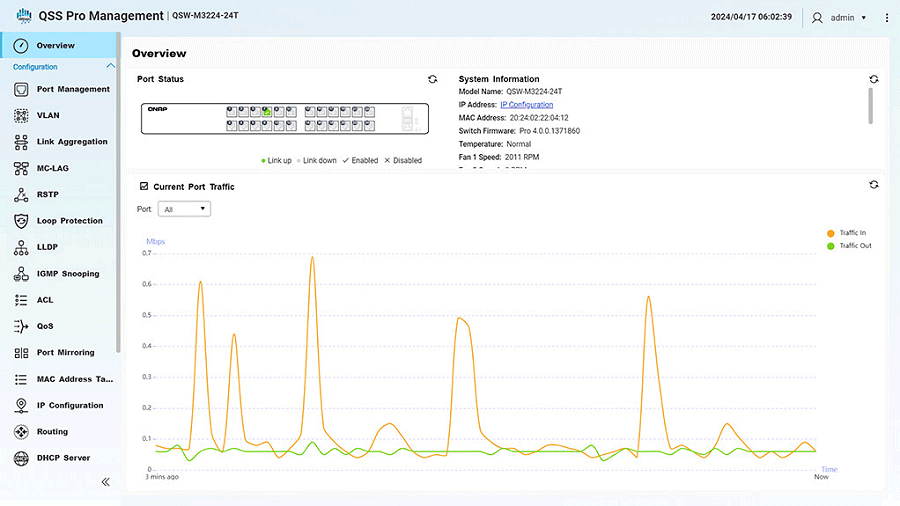The width and height of the screenshot is (900, 506).
Task: Toggle the Current Port Traffic checkbox
Action: 144,186
